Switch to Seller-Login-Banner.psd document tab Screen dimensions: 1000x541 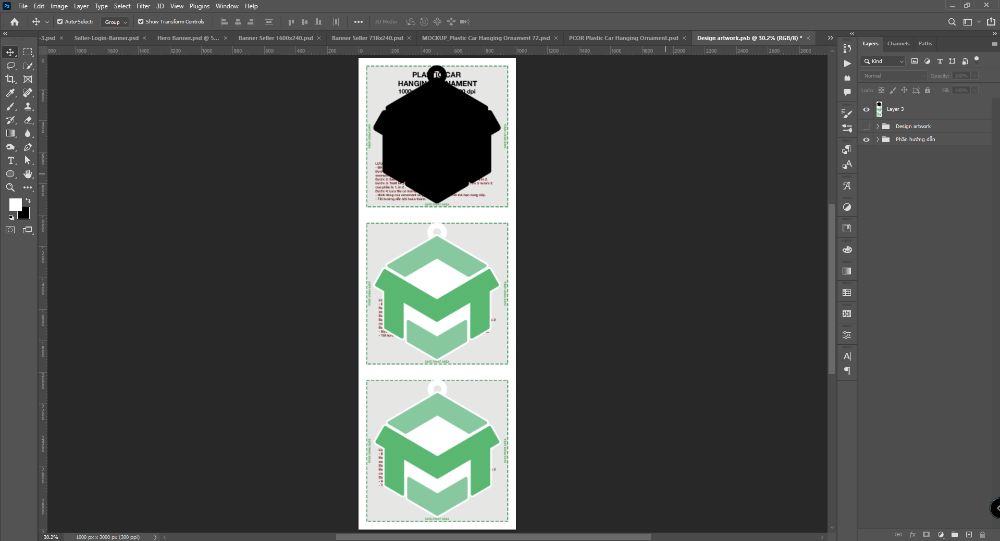click(107, 38)
